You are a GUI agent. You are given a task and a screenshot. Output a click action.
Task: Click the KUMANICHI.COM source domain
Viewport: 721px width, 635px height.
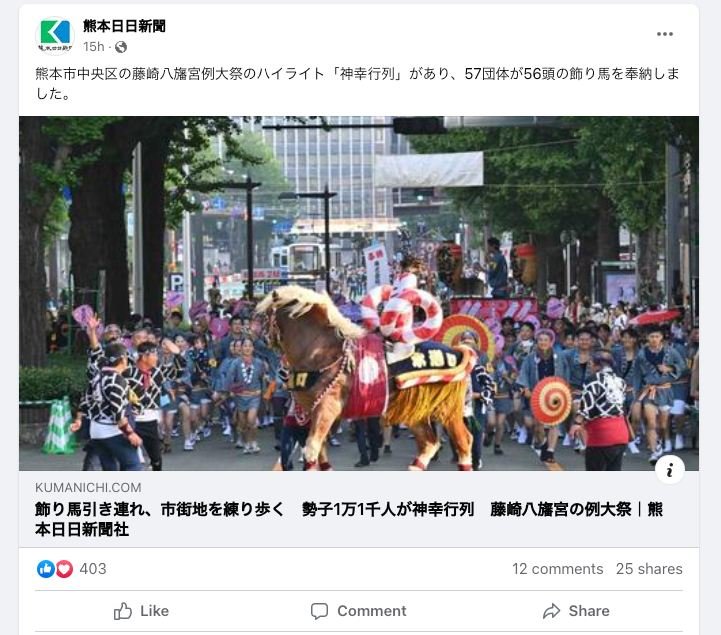(88, 487)
